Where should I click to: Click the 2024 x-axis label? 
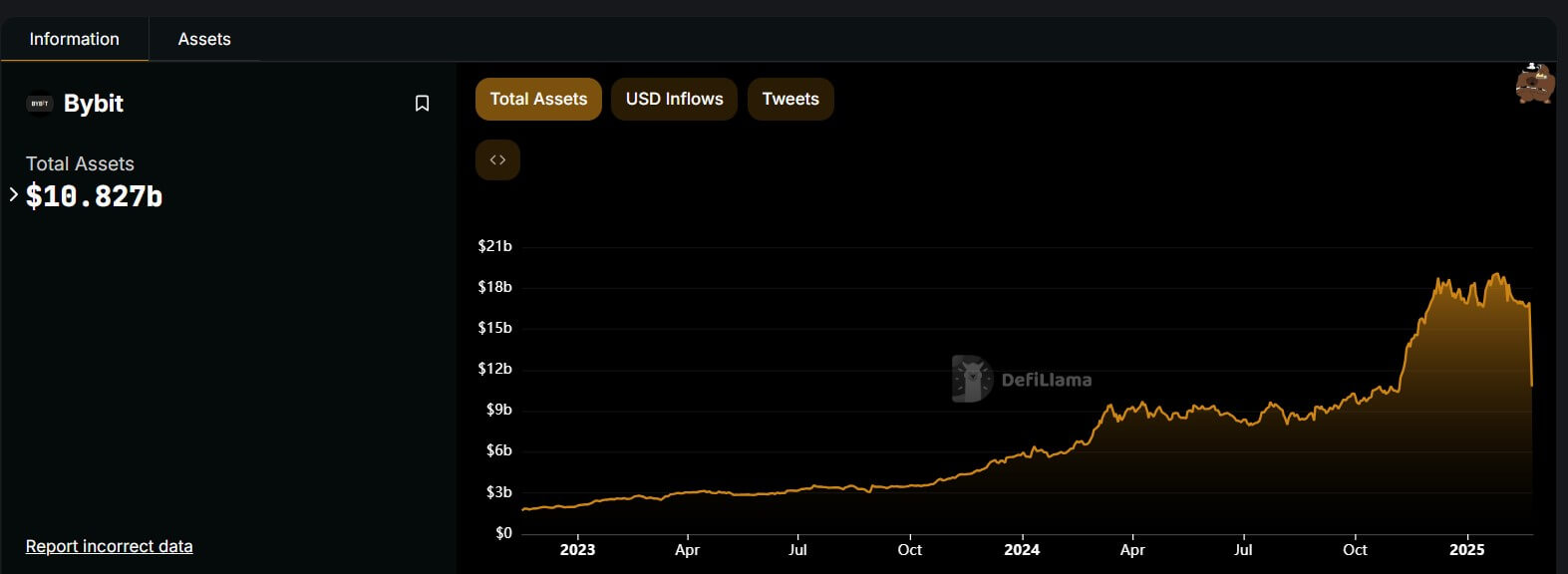[x=1022, y=550]
